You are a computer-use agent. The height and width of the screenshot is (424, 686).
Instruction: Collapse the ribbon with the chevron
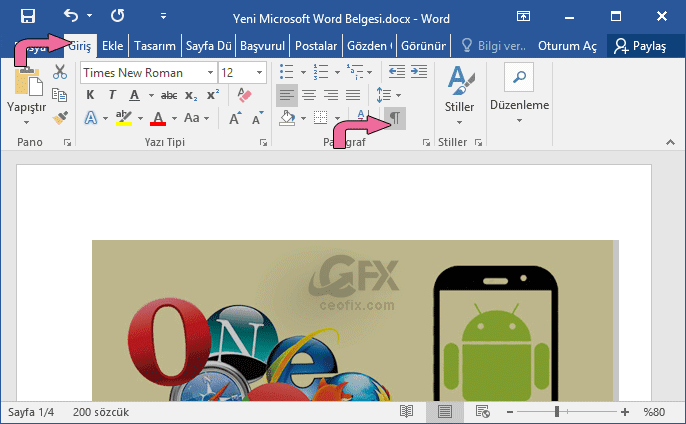coord(670,142)
